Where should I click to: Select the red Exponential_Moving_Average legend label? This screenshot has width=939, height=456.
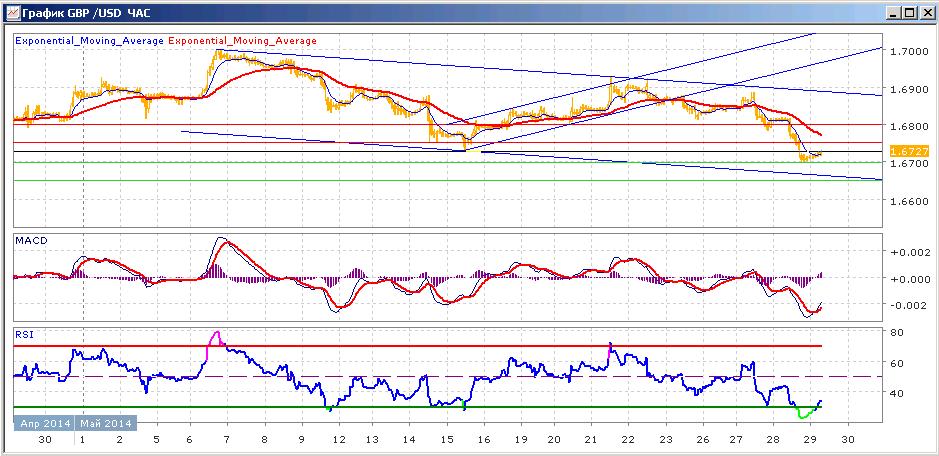tap(243, 41)
